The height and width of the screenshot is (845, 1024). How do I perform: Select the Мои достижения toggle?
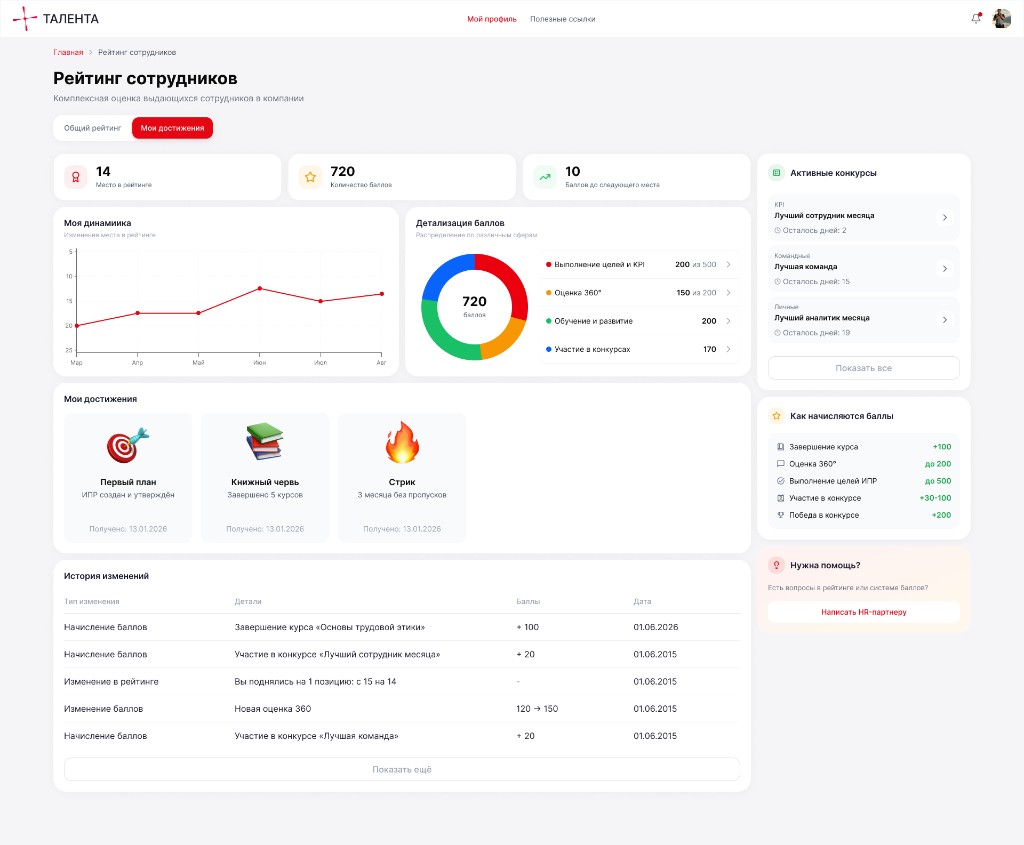pyautogui.click(x=172, y=128)
